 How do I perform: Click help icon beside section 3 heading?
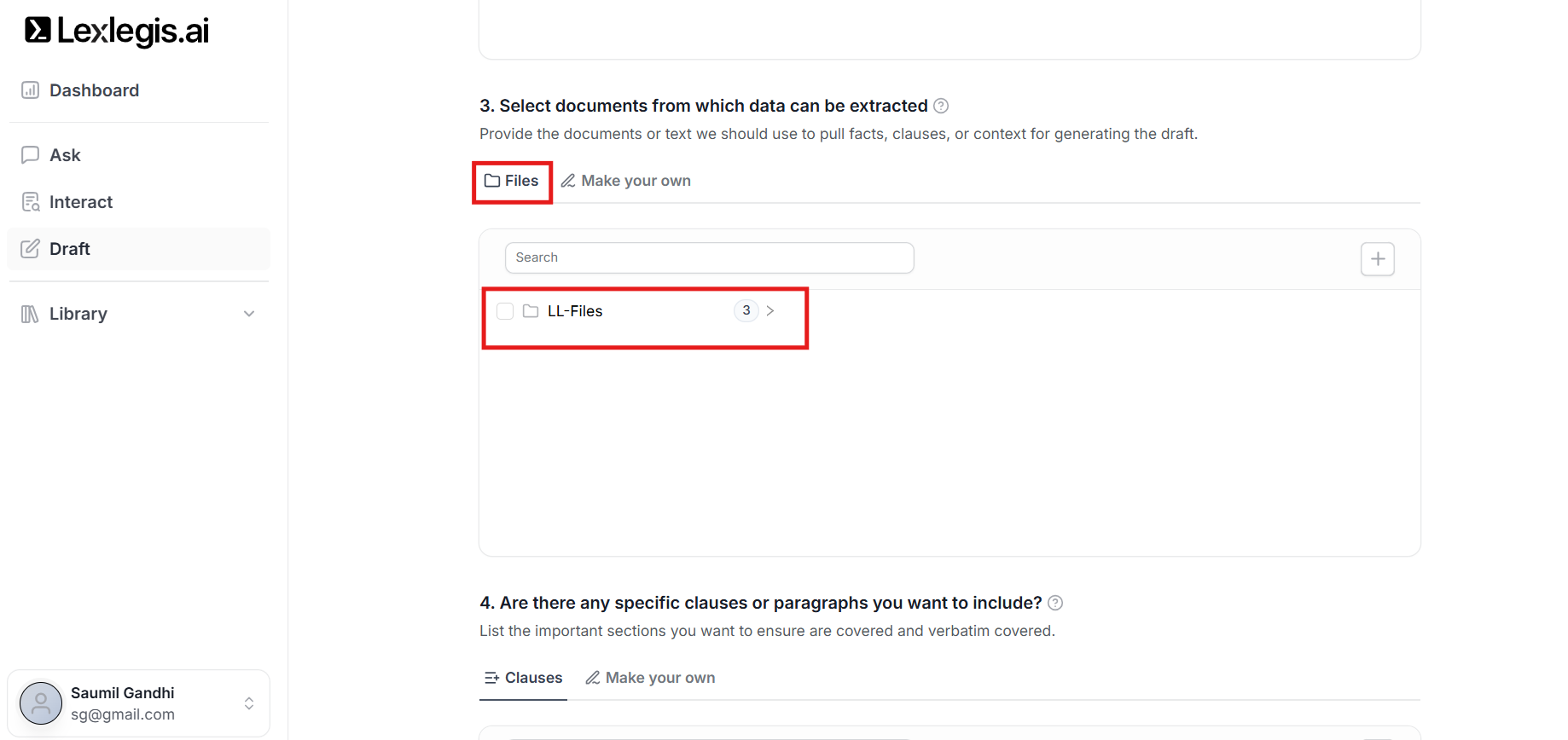(x=941, y=106)
